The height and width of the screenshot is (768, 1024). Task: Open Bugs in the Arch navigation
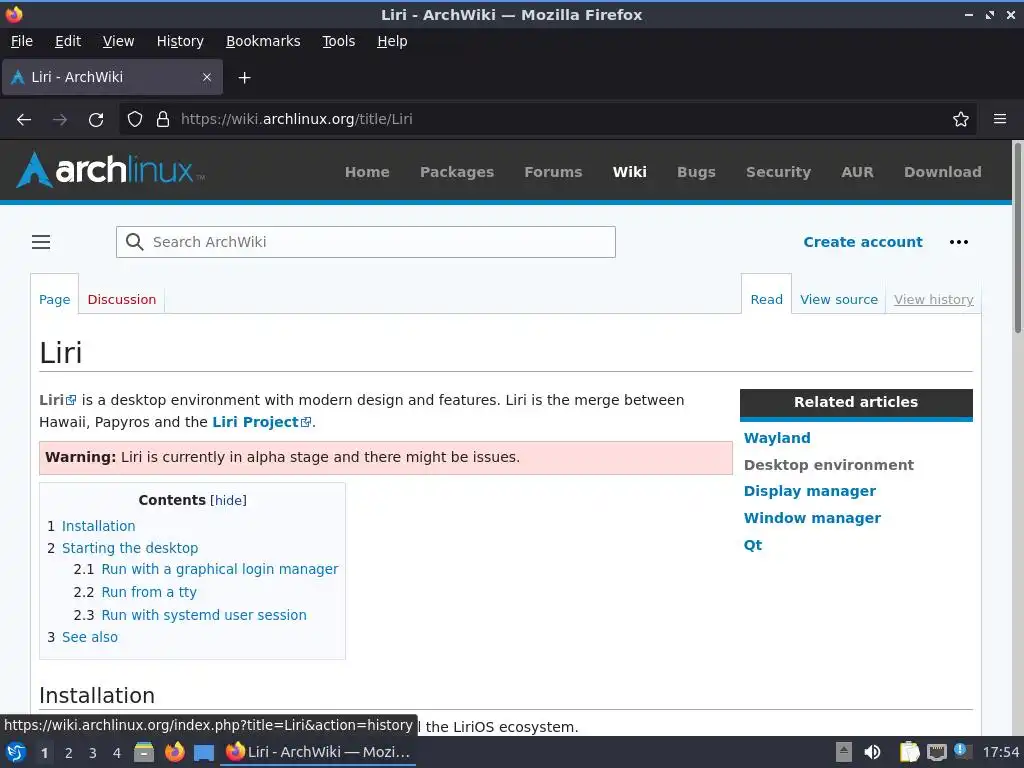[x=696, y=172]
